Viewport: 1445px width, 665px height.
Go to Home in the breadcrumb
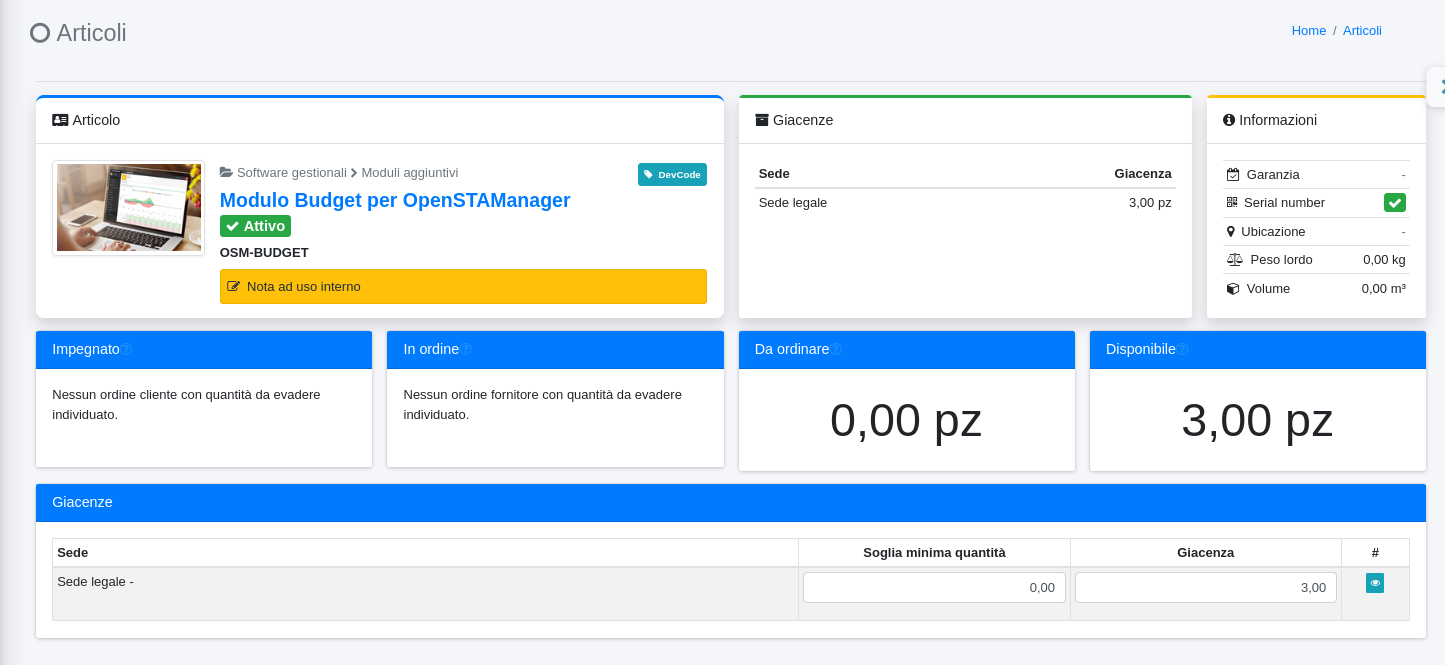point(1308,31)
